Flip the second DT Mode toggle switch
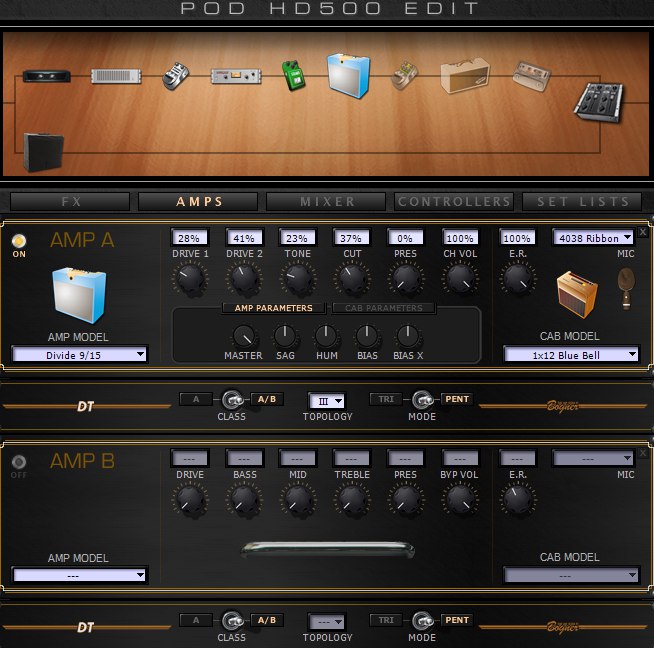 tap(422, 621)
